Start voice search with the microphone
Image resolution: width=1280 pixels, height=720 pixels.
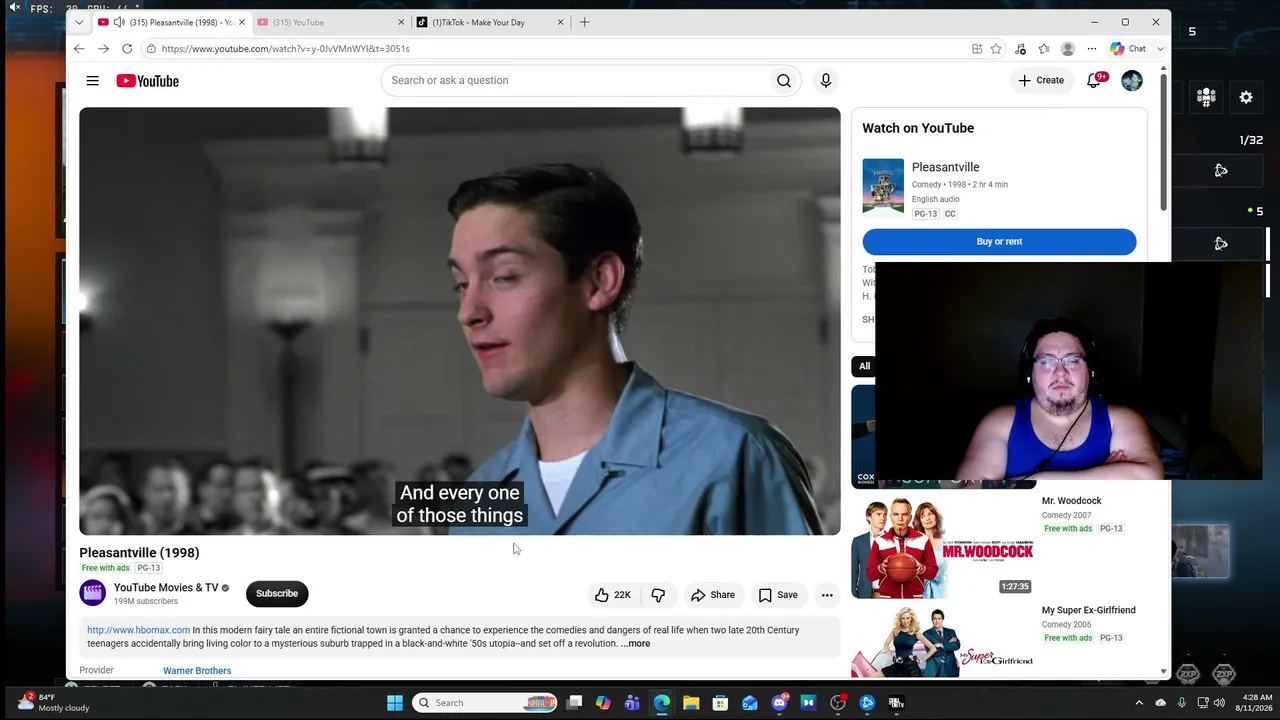(826, 81)
